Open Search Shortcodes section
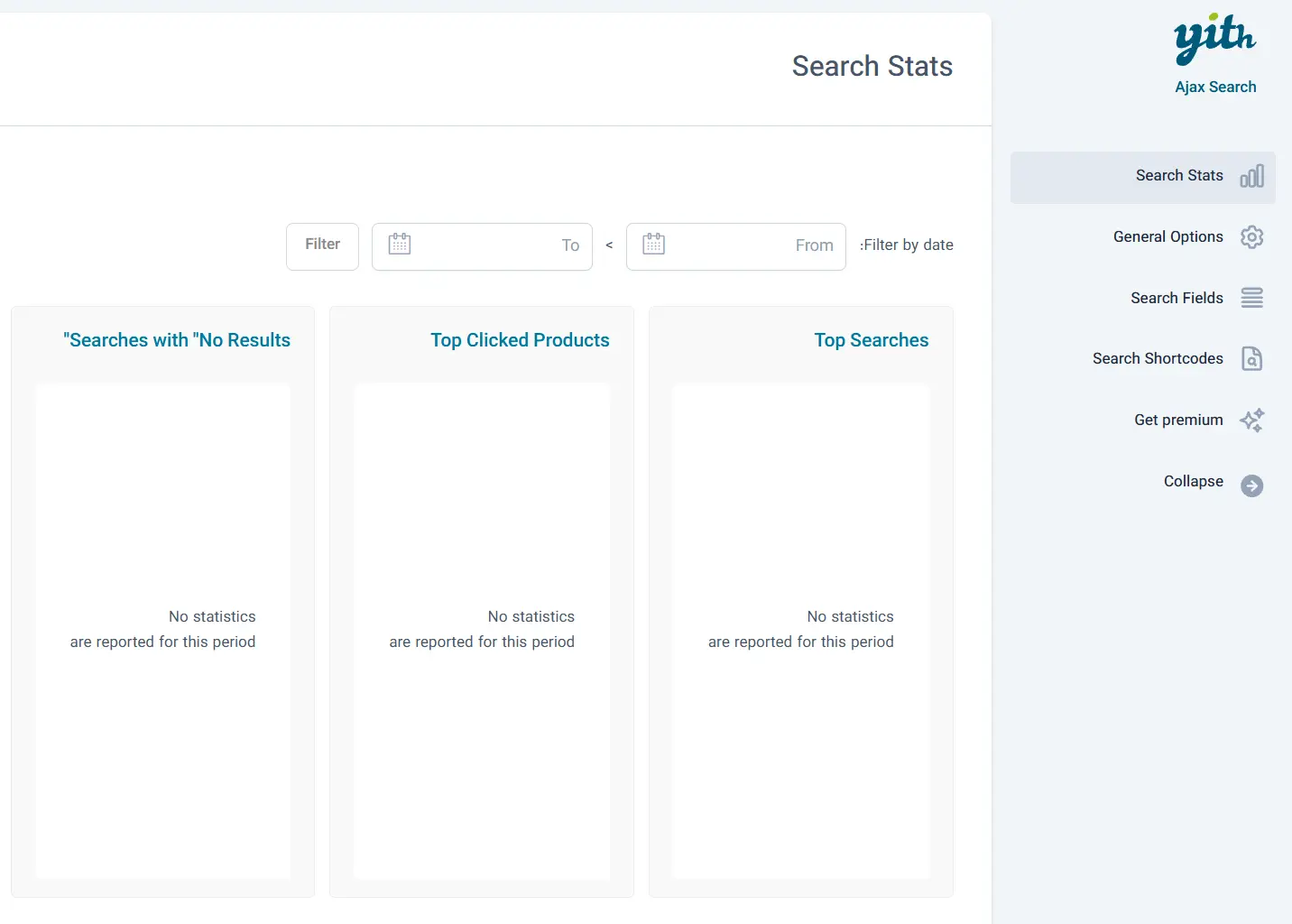This screenshot has width=1292, height=924. (1143, 359)
